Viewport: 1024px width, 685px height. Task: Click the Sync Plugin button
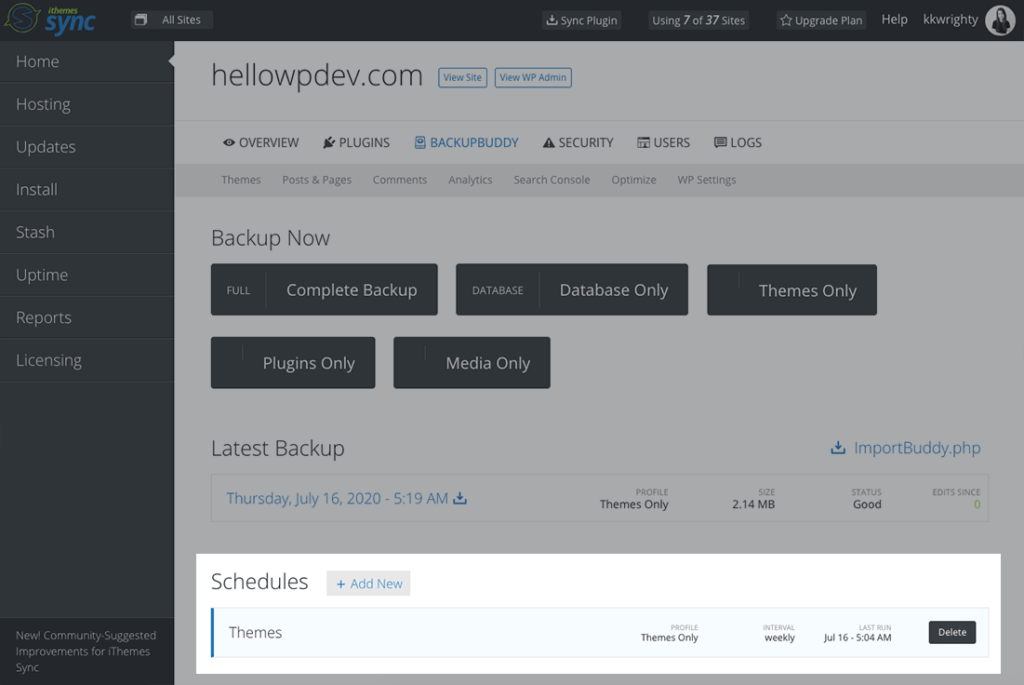[581, 20]
